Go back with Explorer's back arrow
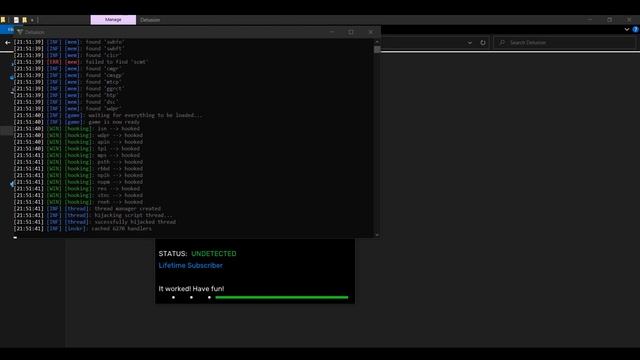640x360 pixels. click(7, 42)
